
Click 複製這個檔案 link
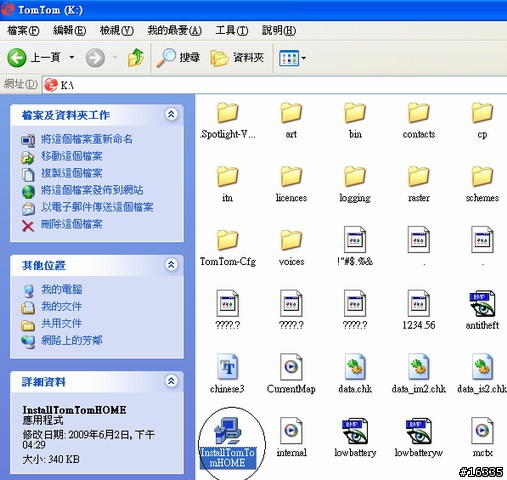pyautogui.click(x=71, y=173)
